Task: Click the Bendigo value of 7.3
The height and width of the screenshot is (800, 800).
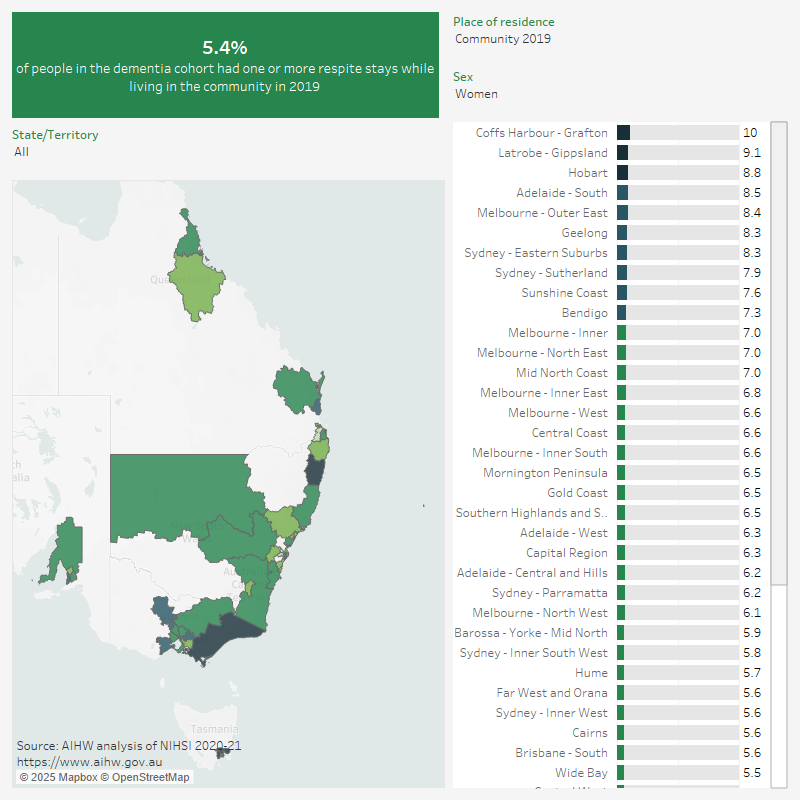Action: tap(752, 312)
